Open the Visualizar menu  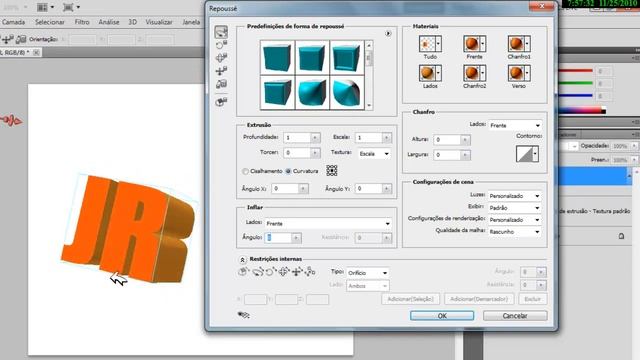point(159,22)
